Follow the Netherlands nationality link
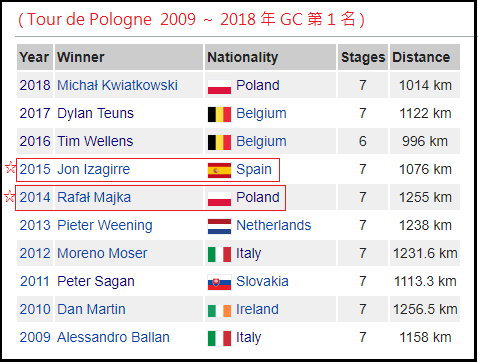The width and height of the screenshot is (478, 362). [274, 225]
